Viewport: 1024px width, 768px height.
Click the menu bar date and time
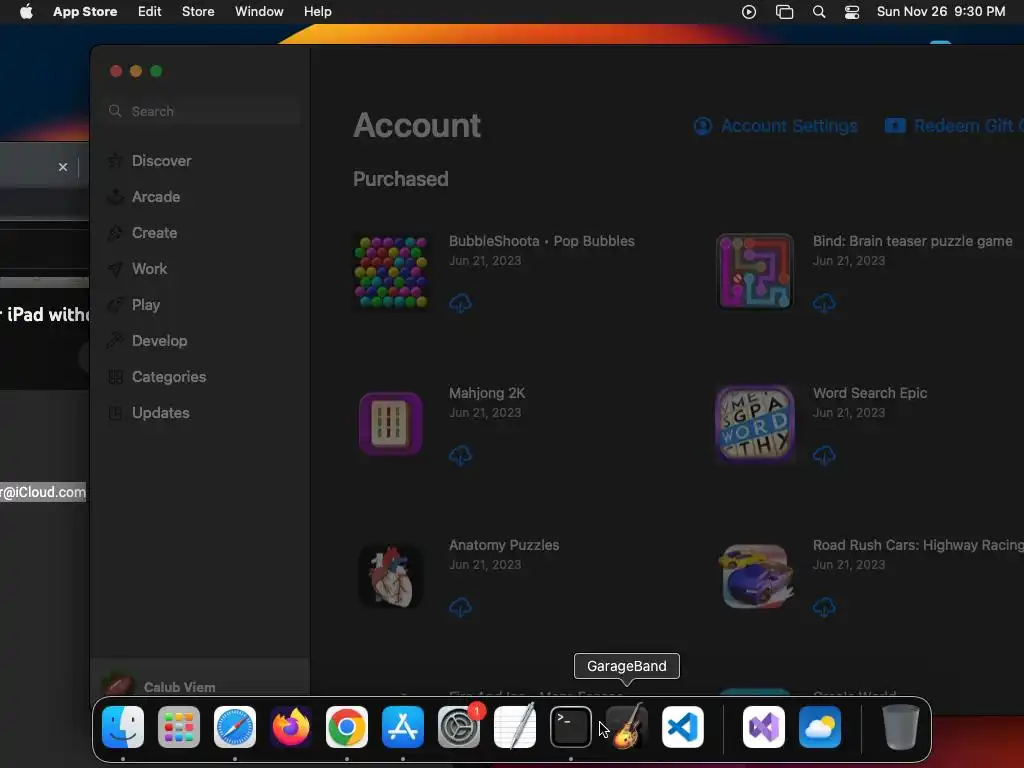tap(940, 12)
